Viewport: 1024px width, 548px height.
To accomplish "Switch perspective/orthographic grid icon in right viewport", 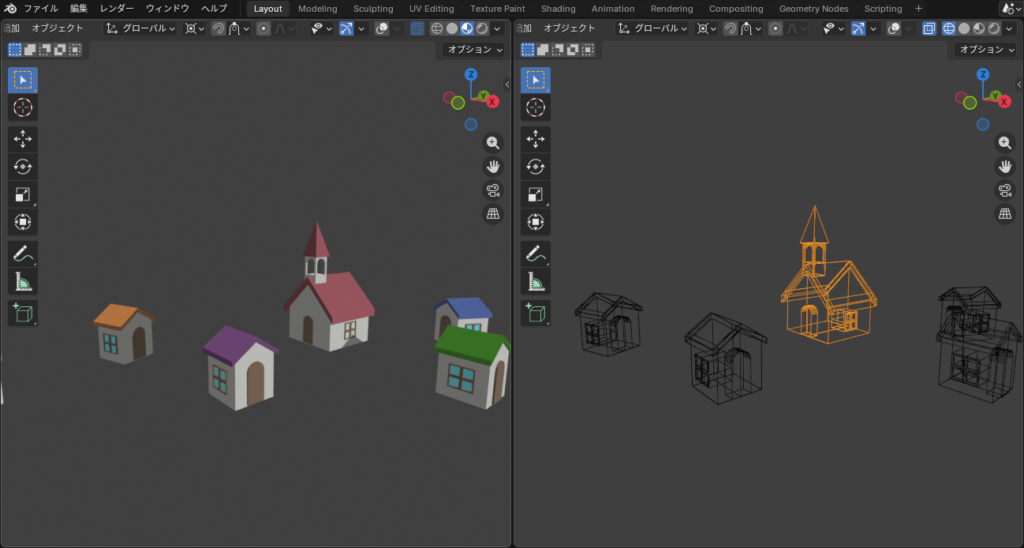I will point(1005,214).
